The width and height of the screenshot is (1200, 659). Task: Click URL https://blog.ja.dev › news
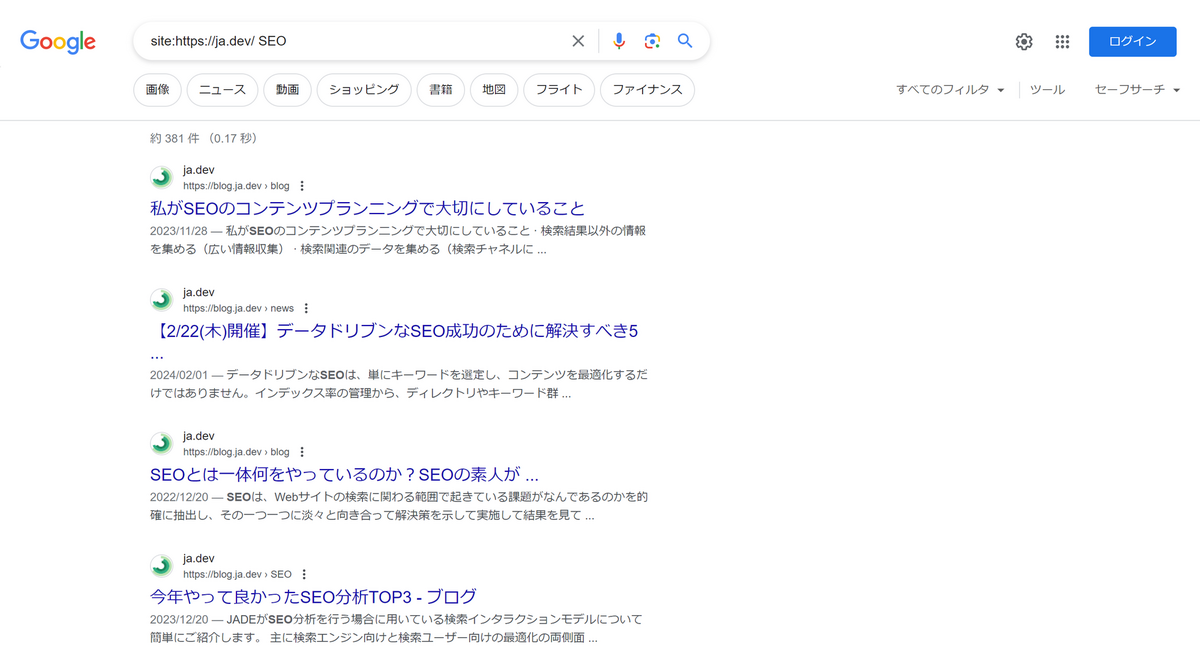pos(238,308)
